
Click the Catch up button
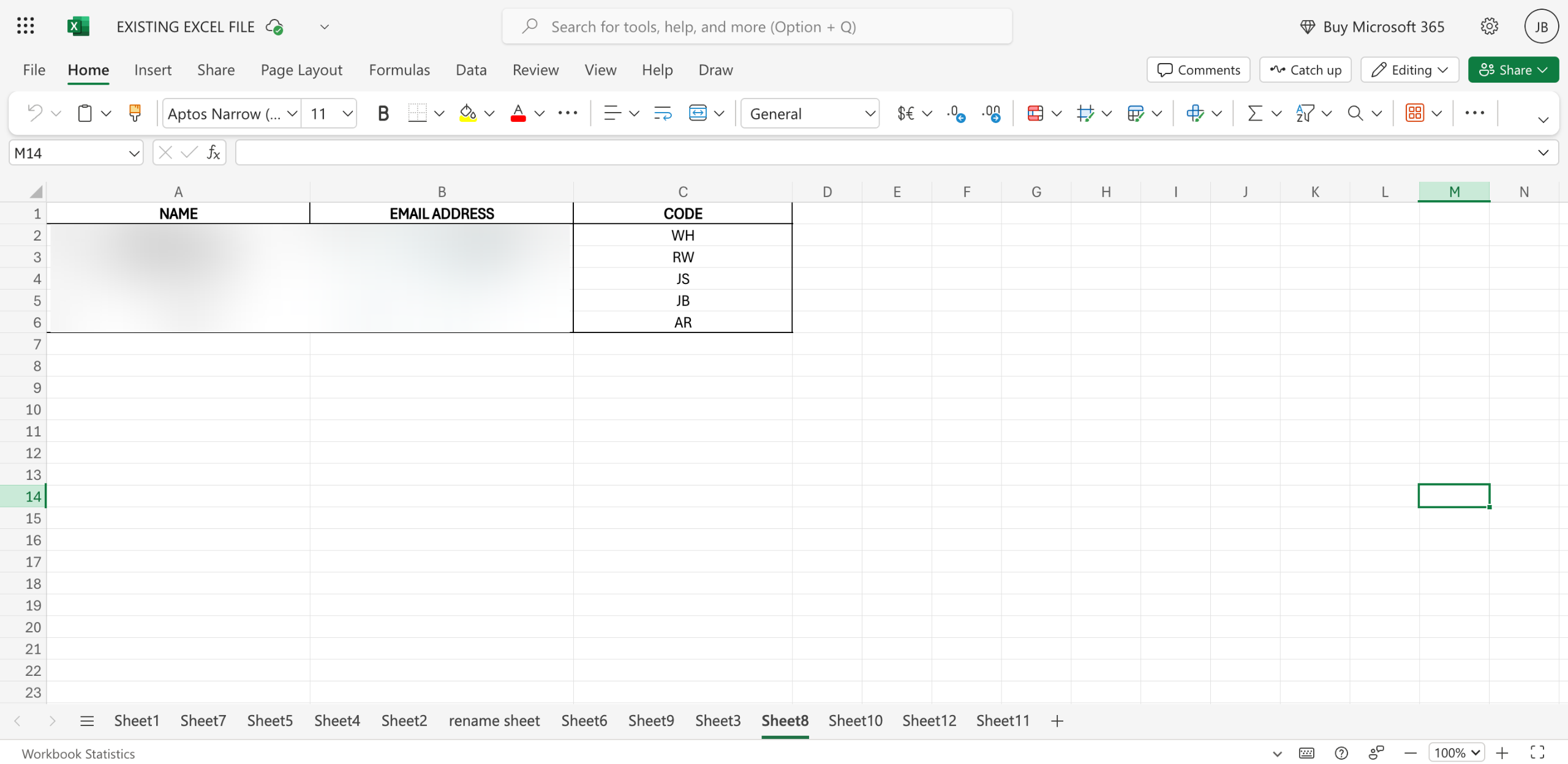pos(1305,70)
